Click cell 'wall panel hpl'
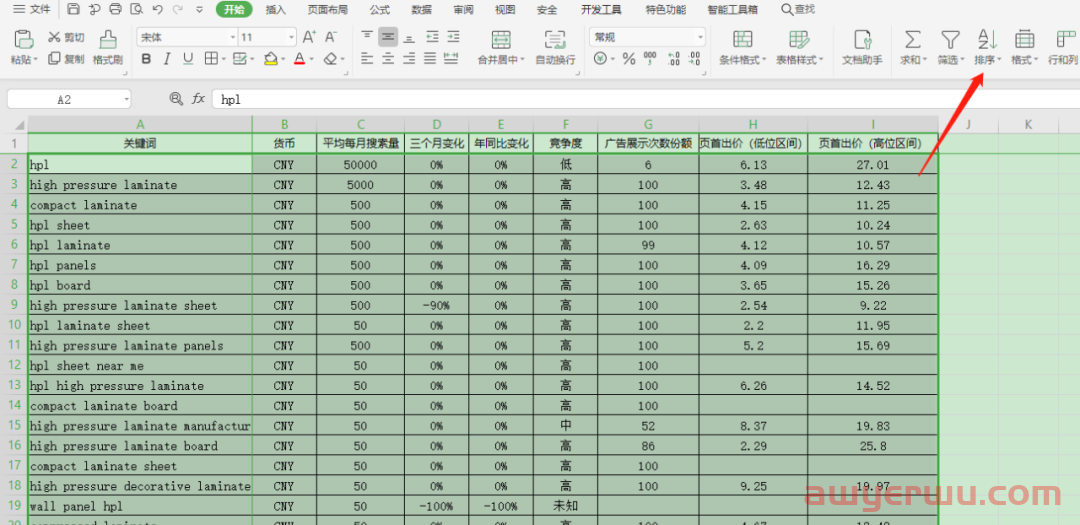This screenshot has height=525, width=1080. (x=140, y=506)
